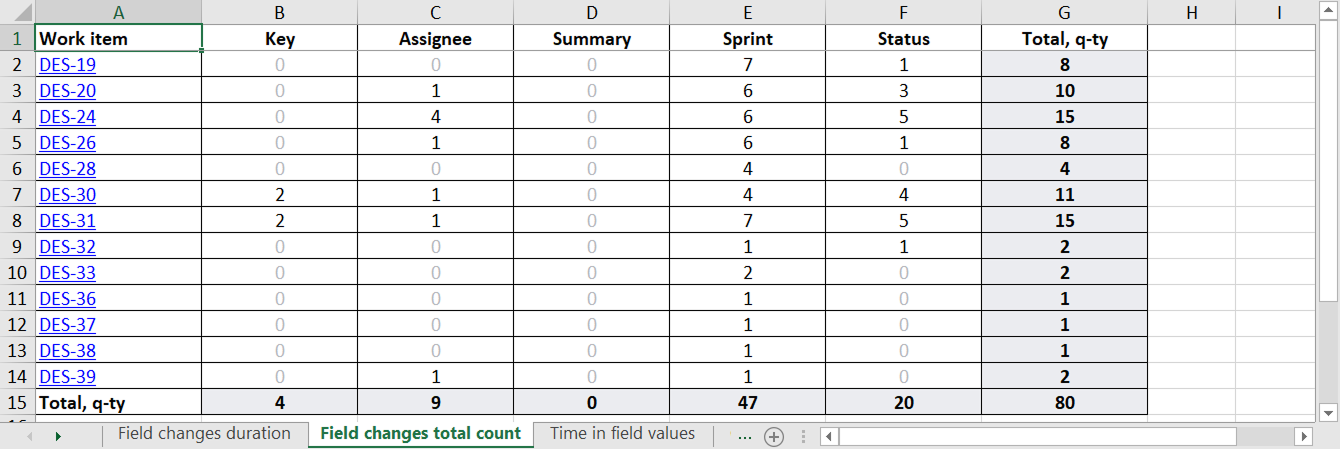Select row 8 header
The height and width of the screenshot is (449, 1340).
[17, 221]
